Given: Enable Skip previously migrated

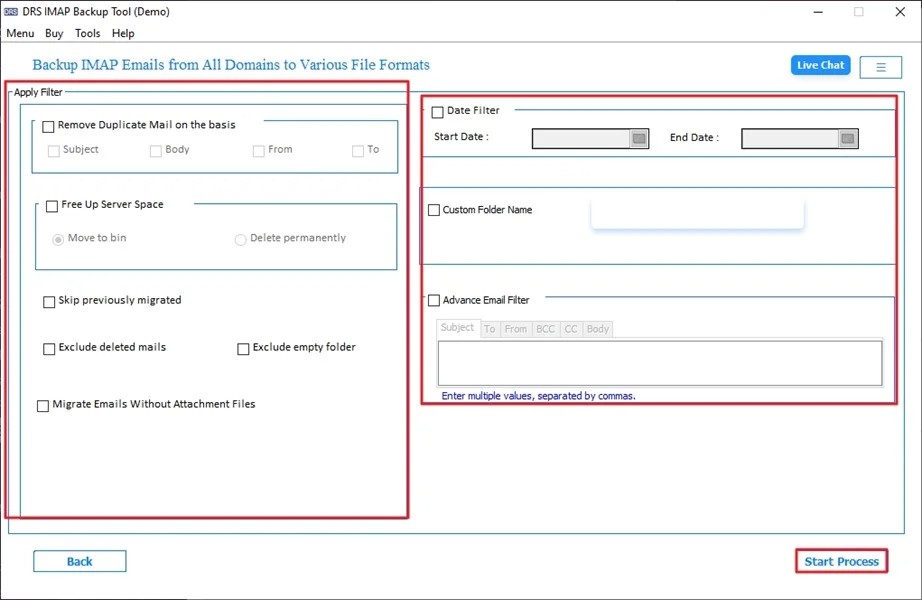Looking at the screenshot, I should [x=48, y=301].
